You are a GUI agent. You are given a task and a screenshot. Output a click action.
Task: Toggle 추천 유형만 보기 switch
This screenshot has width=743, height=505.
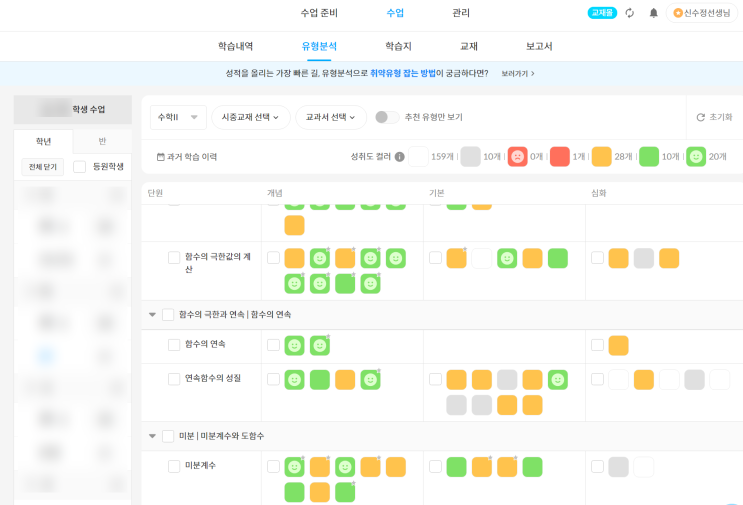coord(387,117)
